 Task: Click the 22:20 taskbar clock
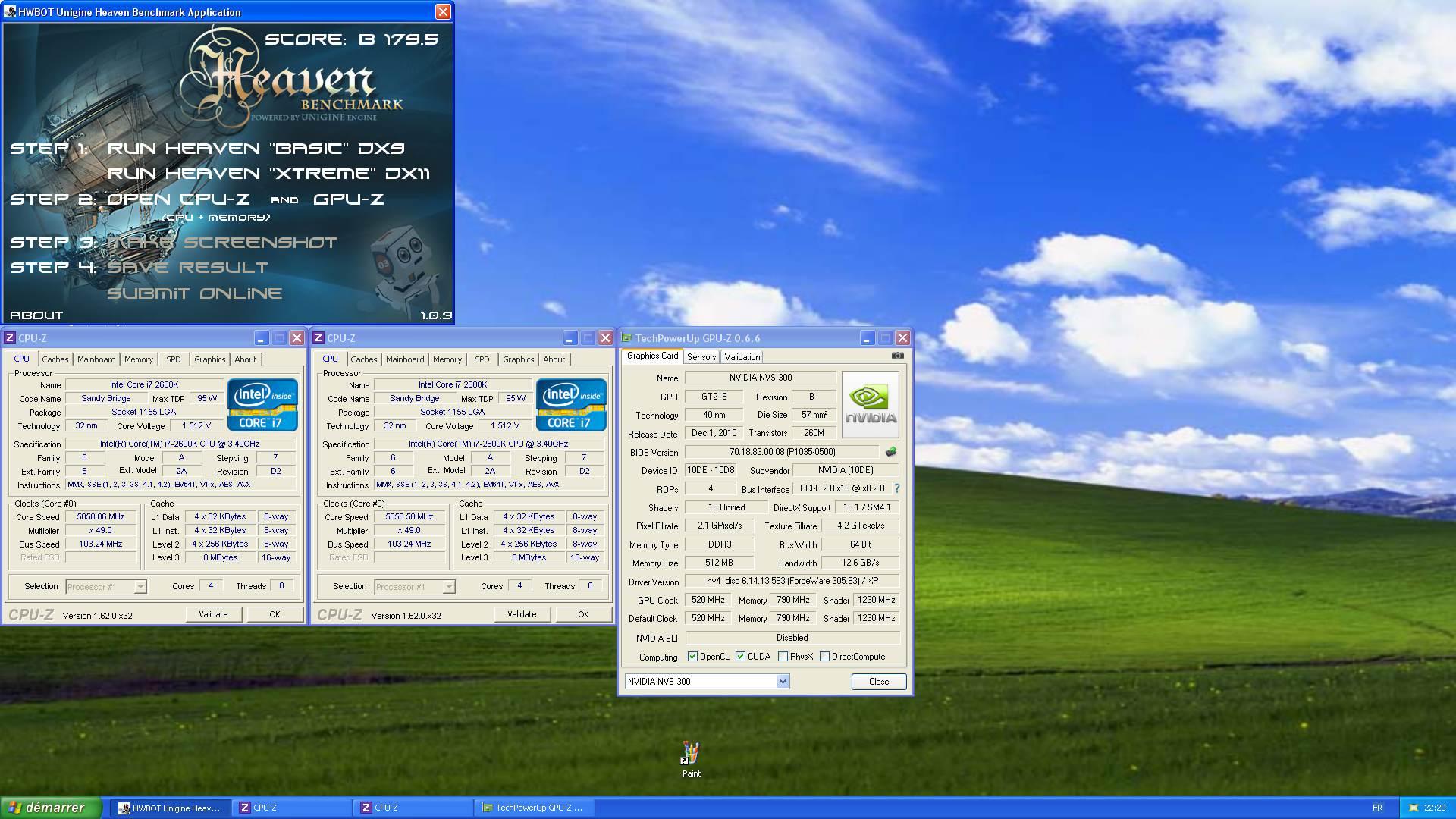coord(1435,808)
